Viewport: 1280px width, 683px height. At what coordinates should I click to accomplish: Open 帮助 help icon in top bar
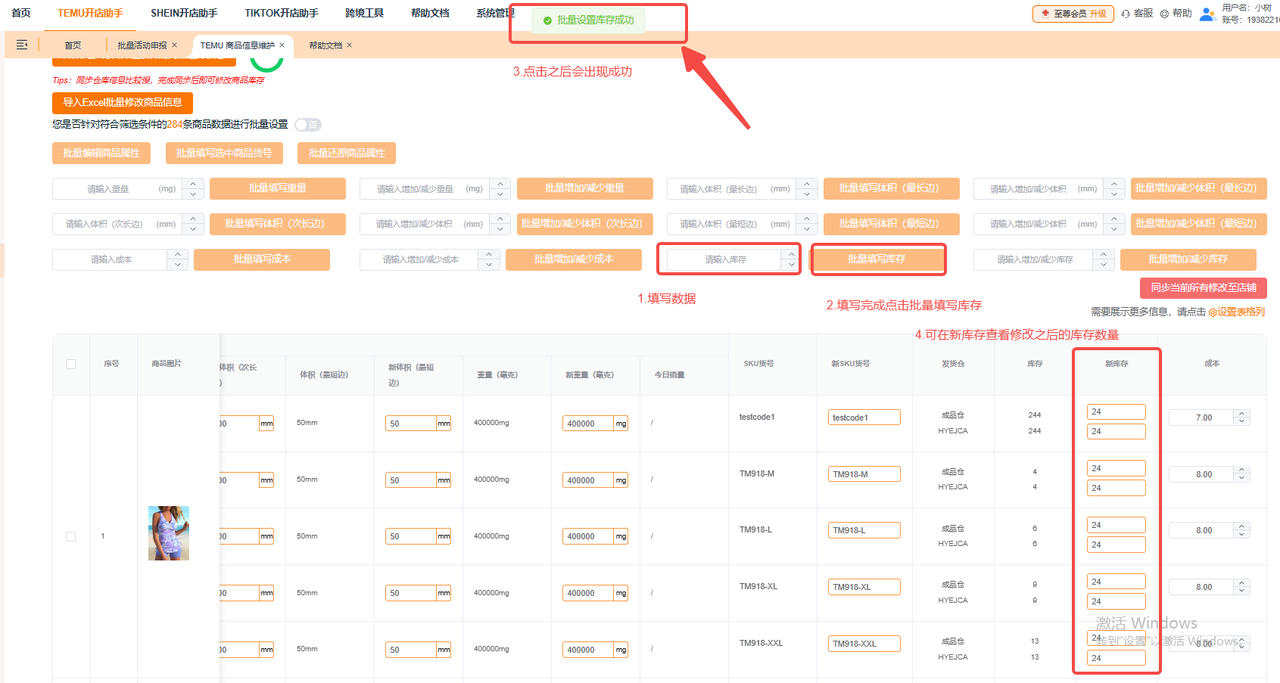point(1164,14)
